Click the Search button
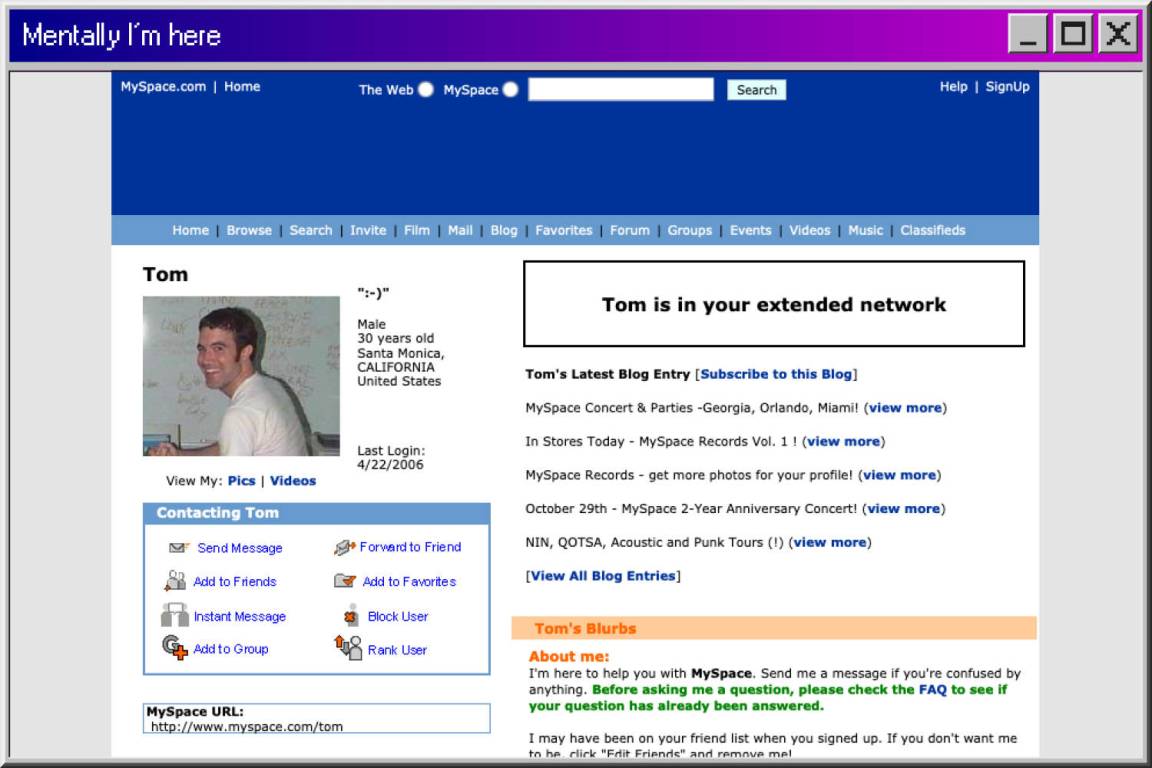 click(756, 90)
